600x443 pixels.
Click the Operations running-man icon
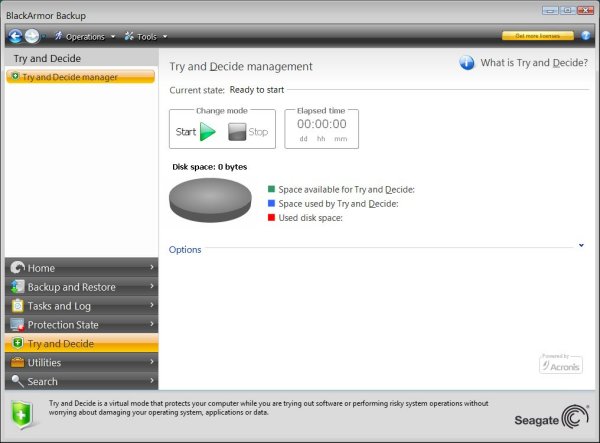point(59,36)
